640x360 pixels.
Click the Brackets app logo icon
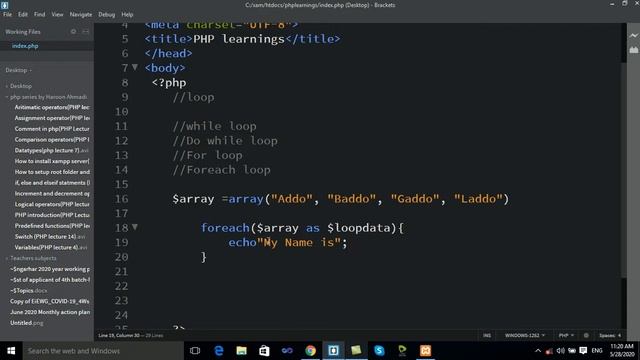(4, 5)
